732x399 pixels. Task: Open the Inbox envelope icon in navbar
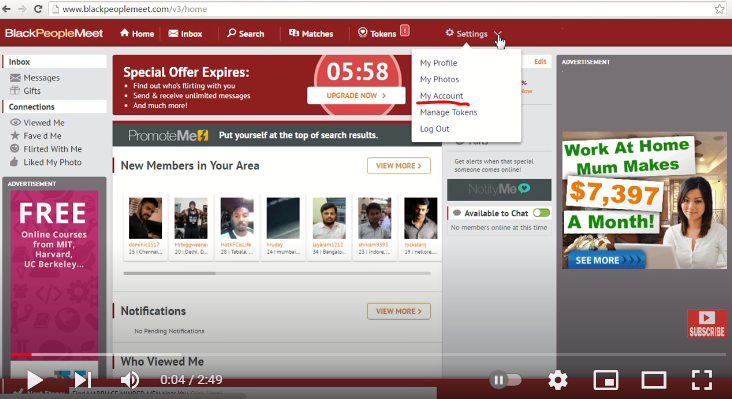(x=173, y=33)
